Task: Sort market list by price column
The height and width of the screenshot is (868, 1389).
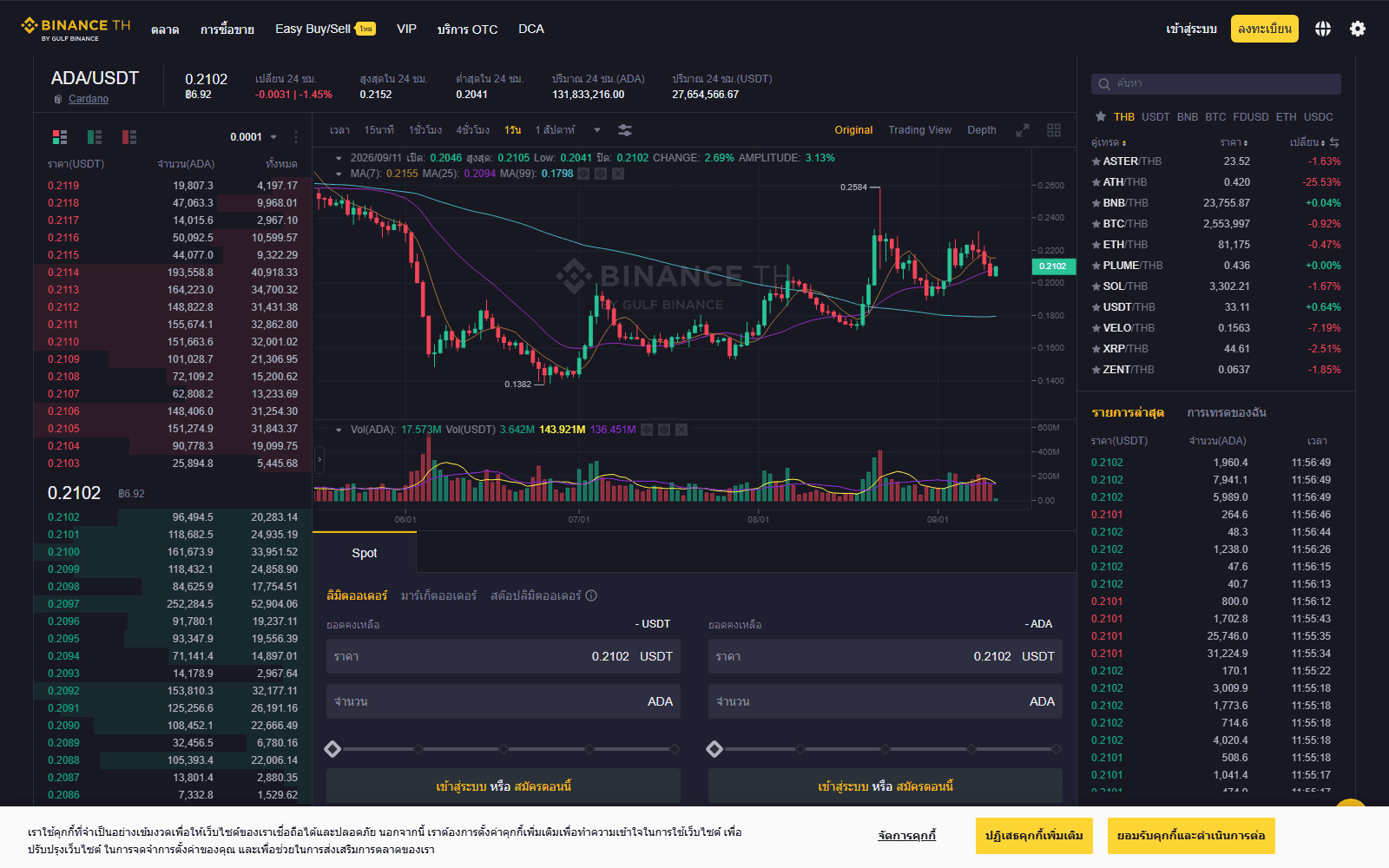Action: tap(1234, 142)
